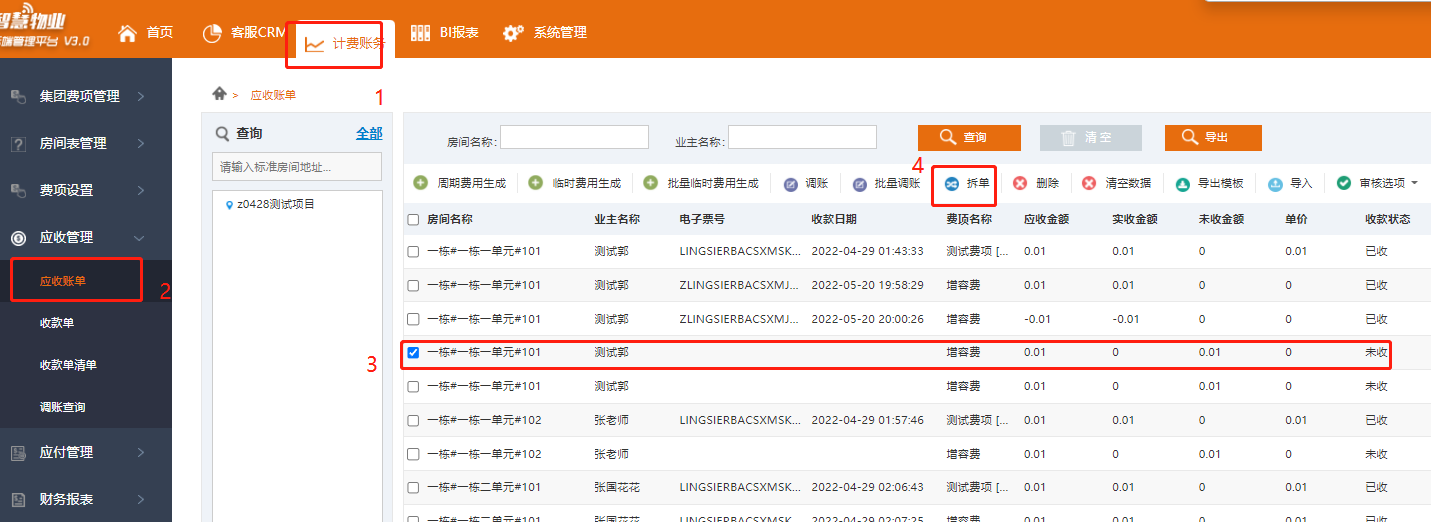The image size is (1431, 522).
Task: Click the gear icon for 系统管理
Action: pos(514,33)
